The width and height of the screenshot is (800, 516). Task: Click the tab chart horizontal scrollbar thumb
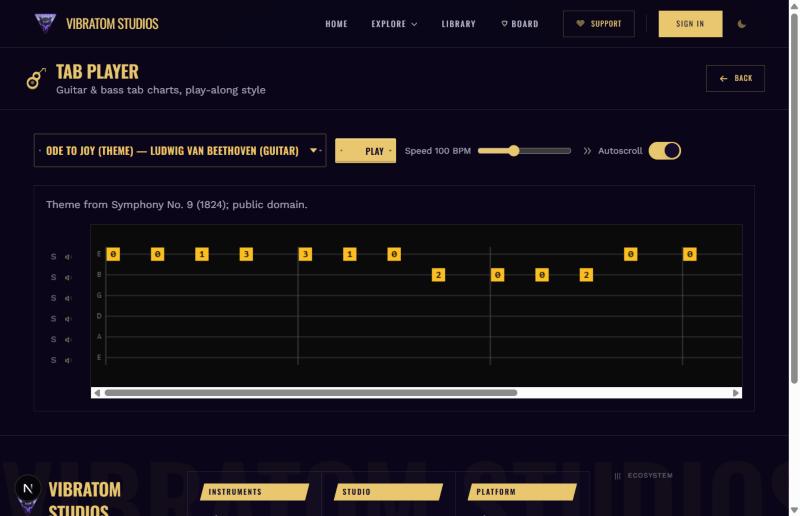pyautogui.click(x=311, y=392)
